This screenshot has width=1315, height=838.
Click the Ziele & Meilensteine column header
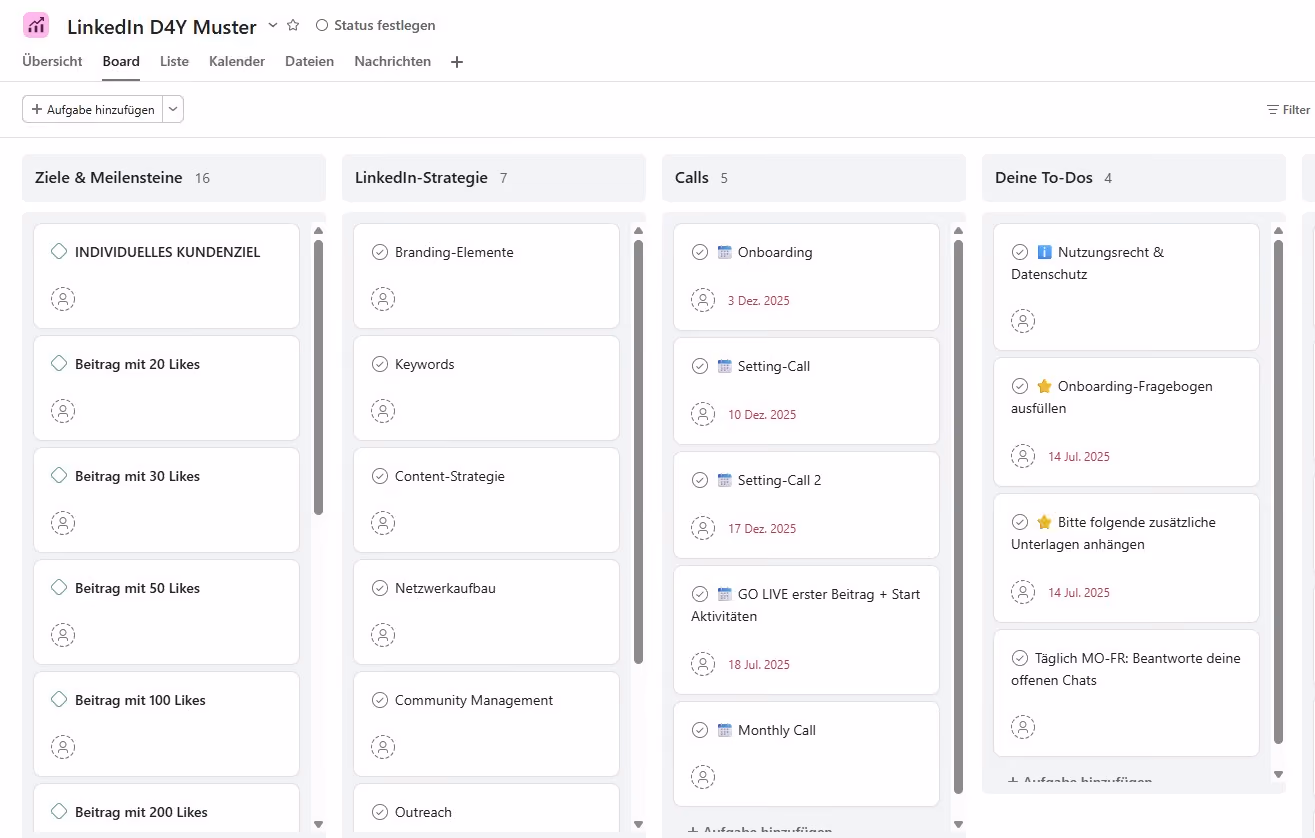pos(174,178)
